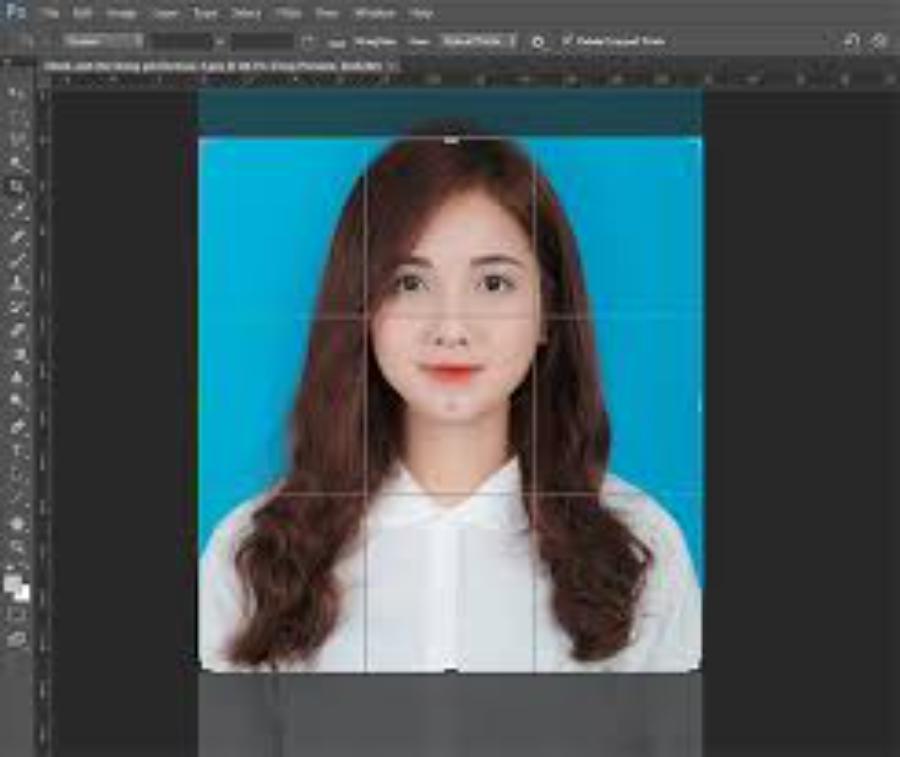This screenshot has height=757, width=900.
Task: Select the Eyedropper tool
Action: (17, 211)
